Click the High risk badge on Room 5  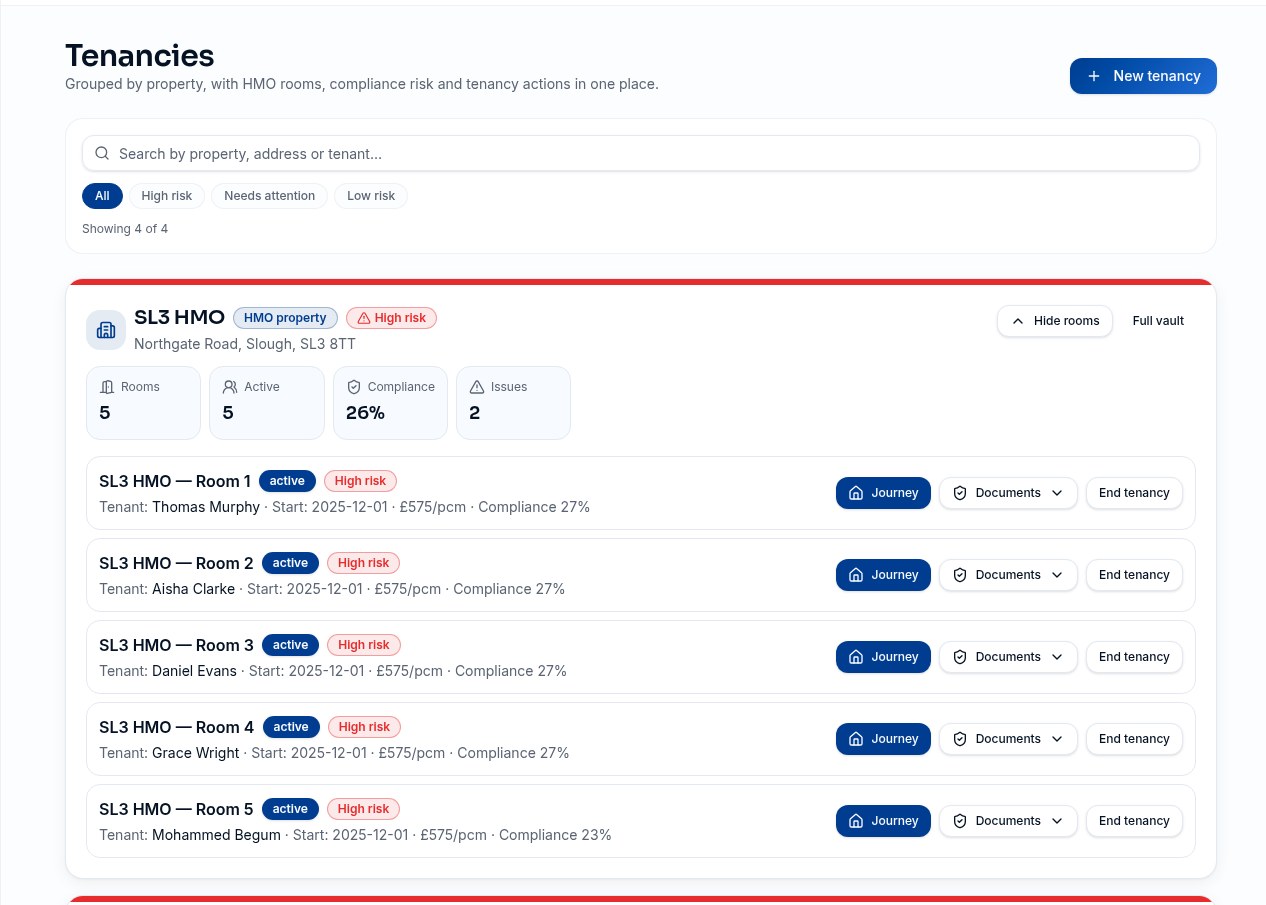click(x=363, y=809)
